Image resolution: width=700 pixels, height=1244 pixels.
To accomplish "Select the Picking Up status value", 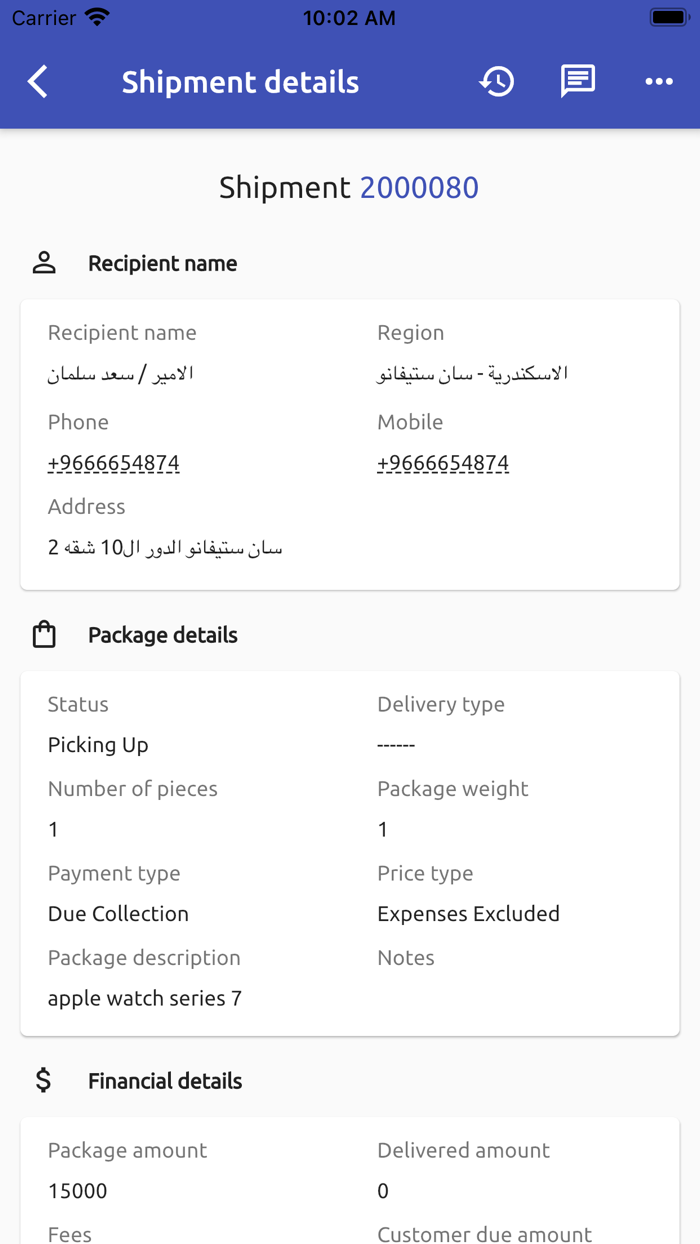I will [x=98, y=745].
